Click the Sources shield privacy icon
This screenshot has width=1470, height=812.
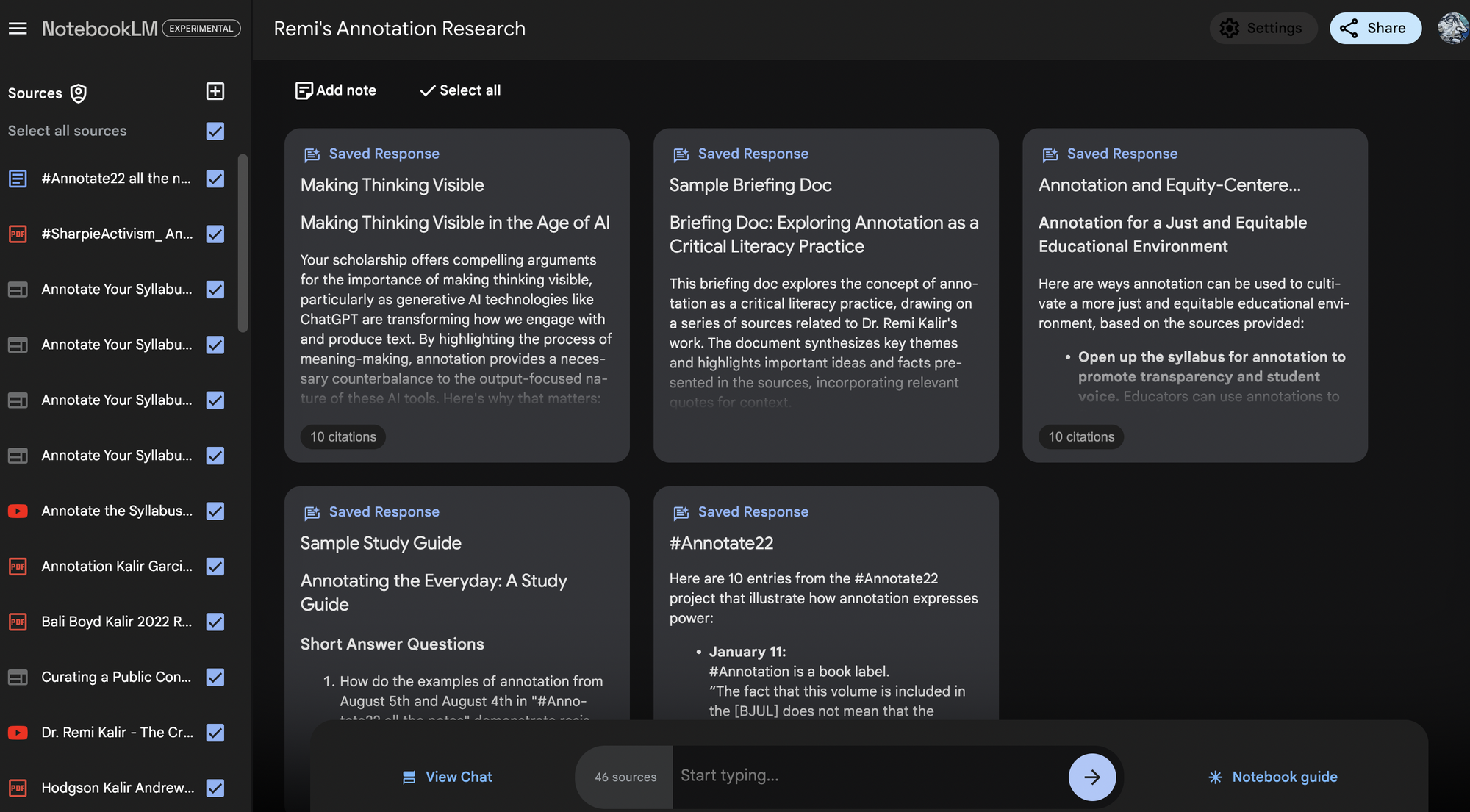79,93
